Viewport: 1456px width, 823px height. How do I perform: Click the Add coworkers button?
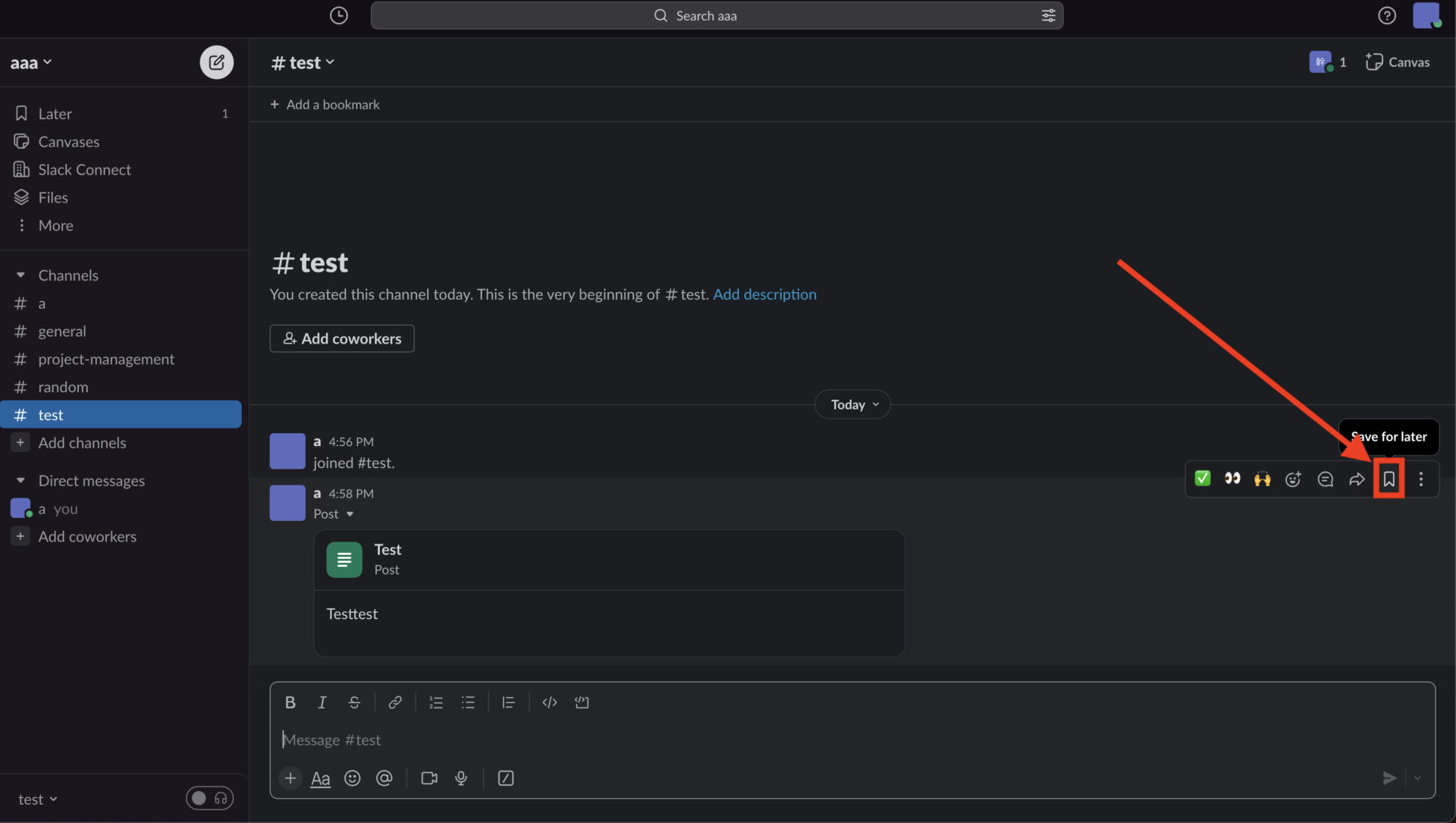pyautogui.click(x=342, y=338)
